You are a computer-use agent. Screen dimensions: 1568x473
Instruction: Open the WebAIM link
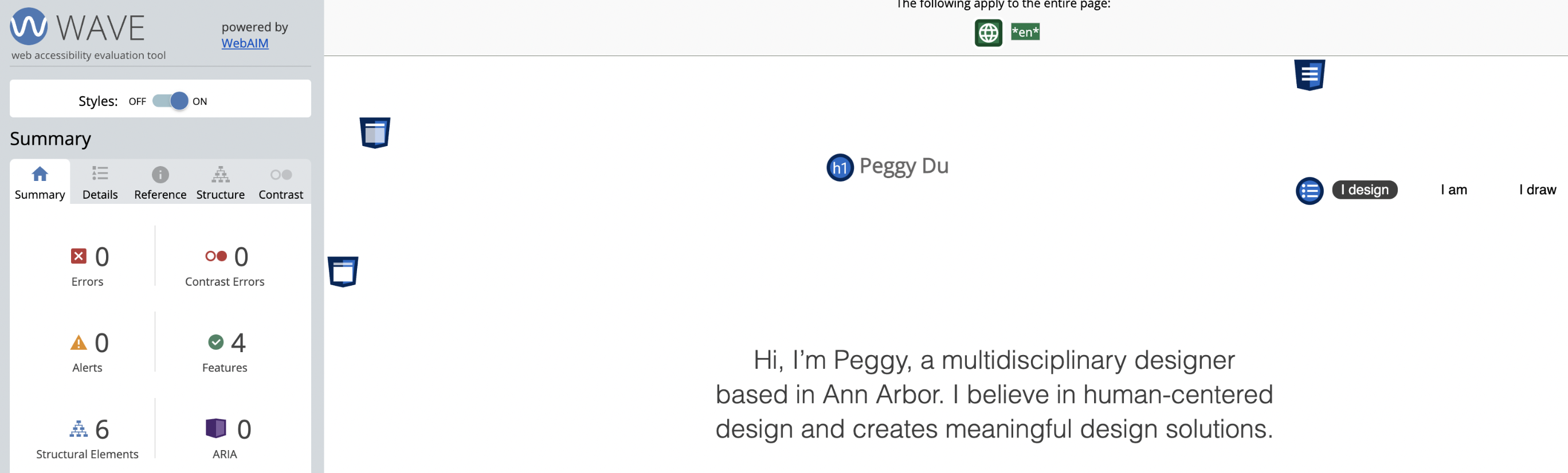[x=245, y=43]
